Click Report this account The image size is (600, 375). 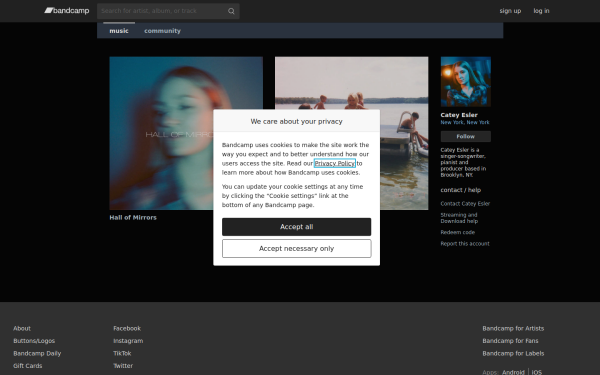[465, 244]
